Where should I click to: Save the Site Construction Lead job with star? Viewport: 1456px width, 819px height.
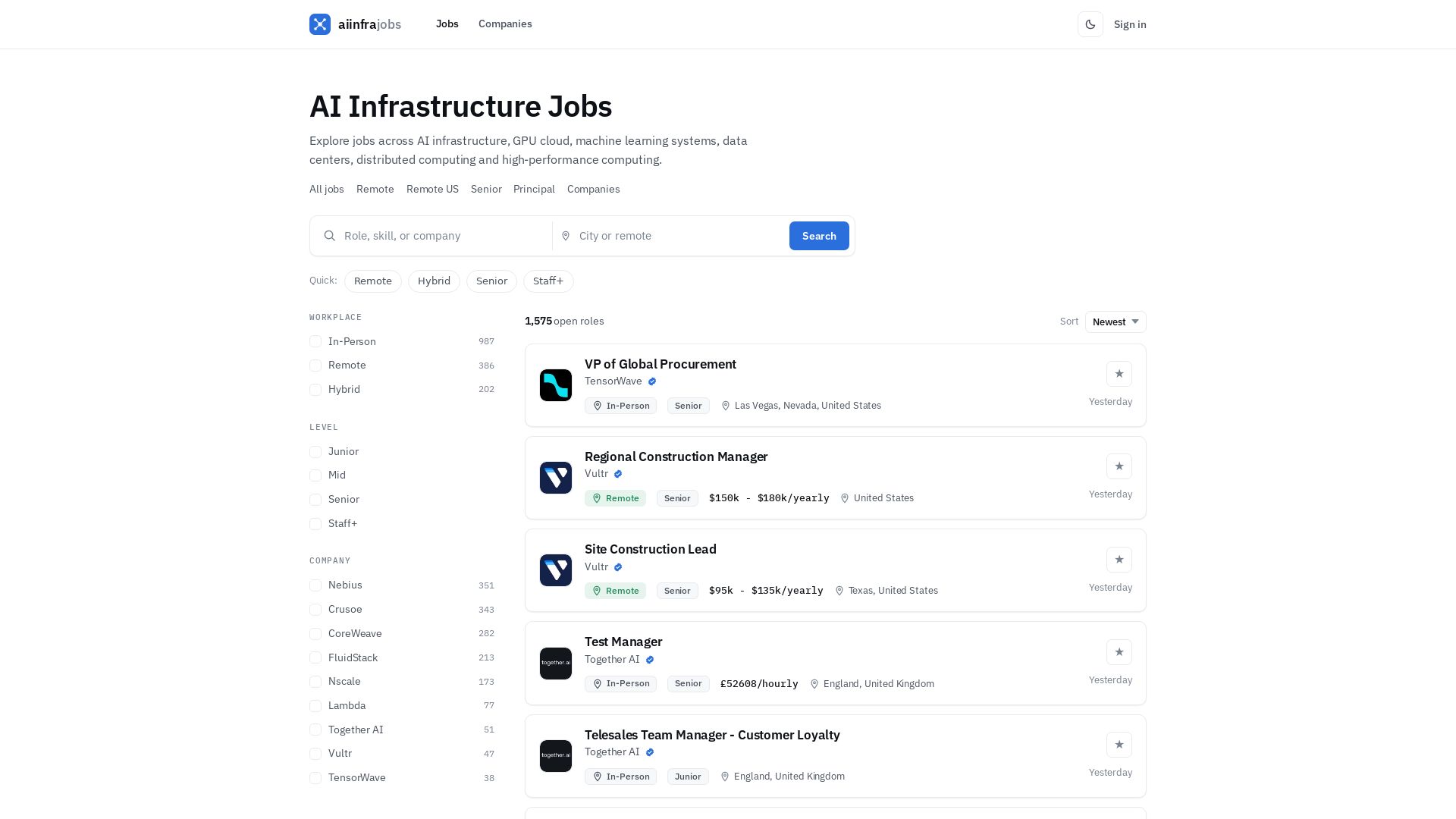coord(1119,560)
